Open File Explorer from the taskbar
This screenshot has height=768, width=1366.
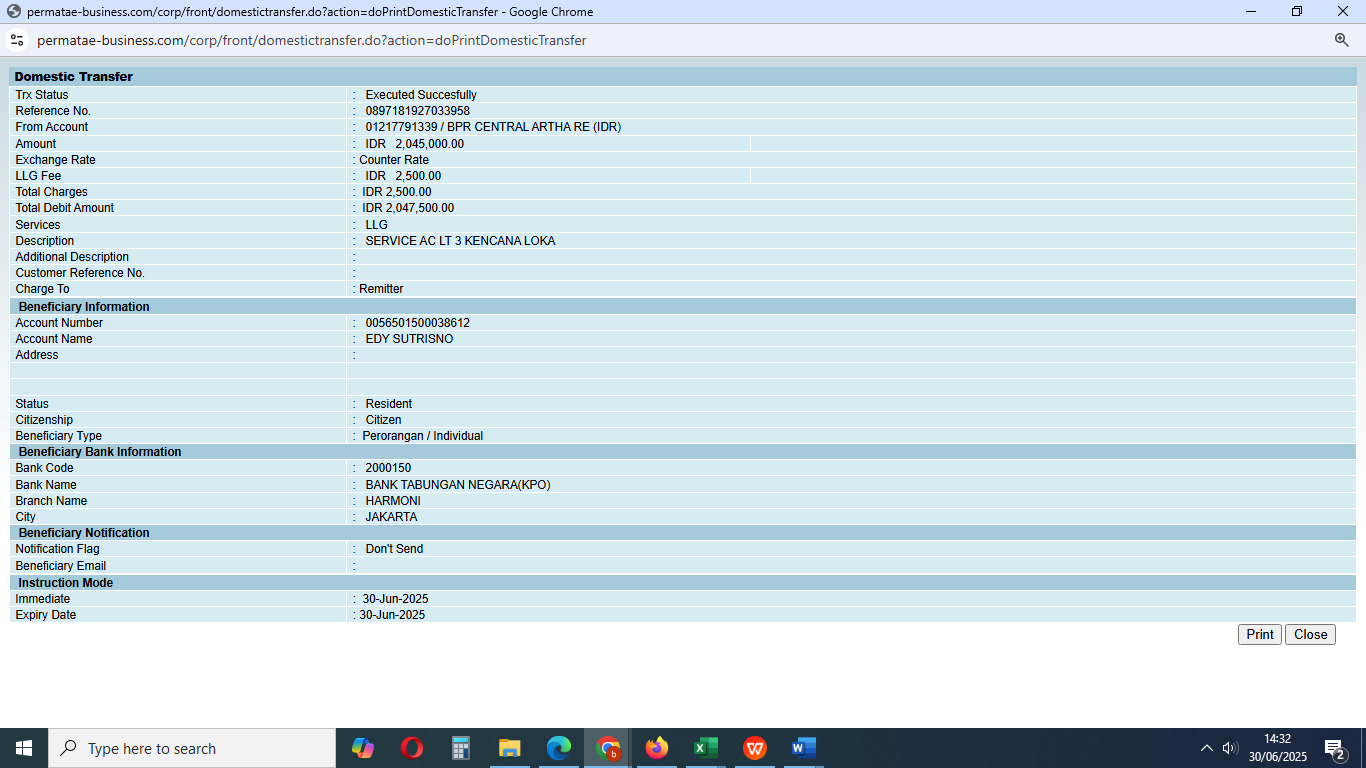[x=509, y=748]
